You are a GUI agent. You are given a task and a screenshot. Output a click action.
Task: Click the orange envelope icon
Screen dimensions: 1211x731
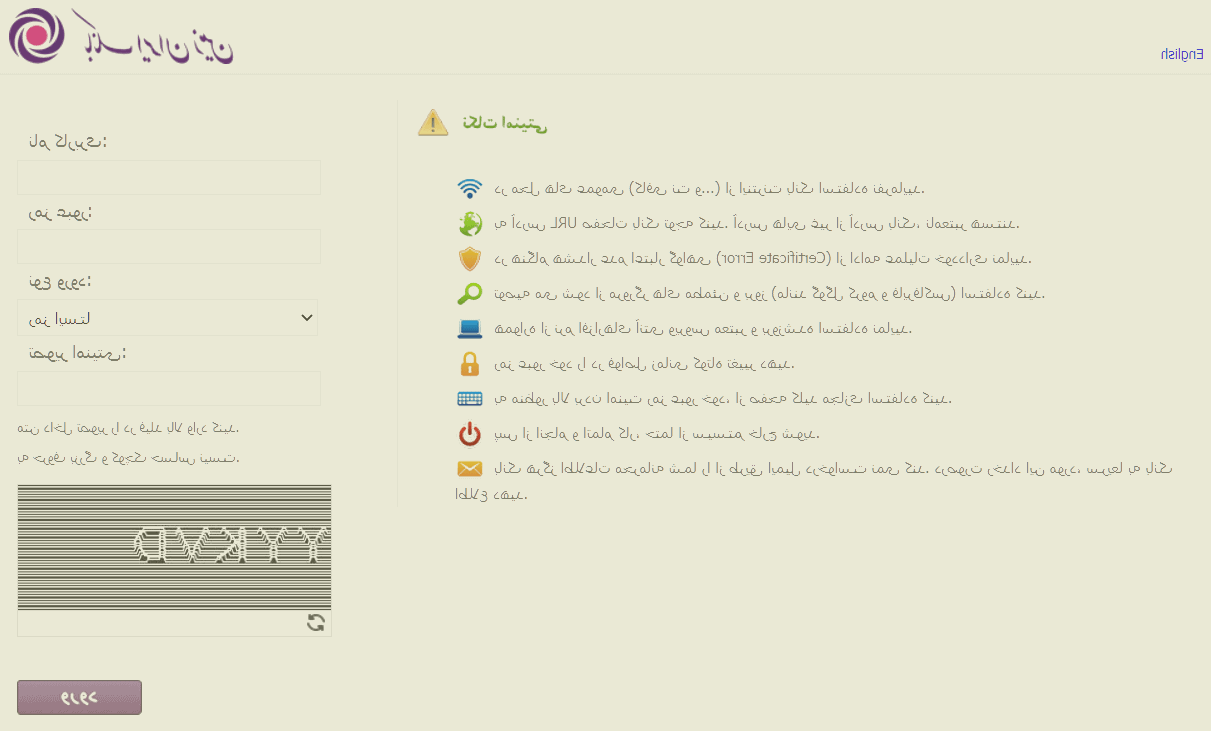pyautogui.click(x=470, y=469)
